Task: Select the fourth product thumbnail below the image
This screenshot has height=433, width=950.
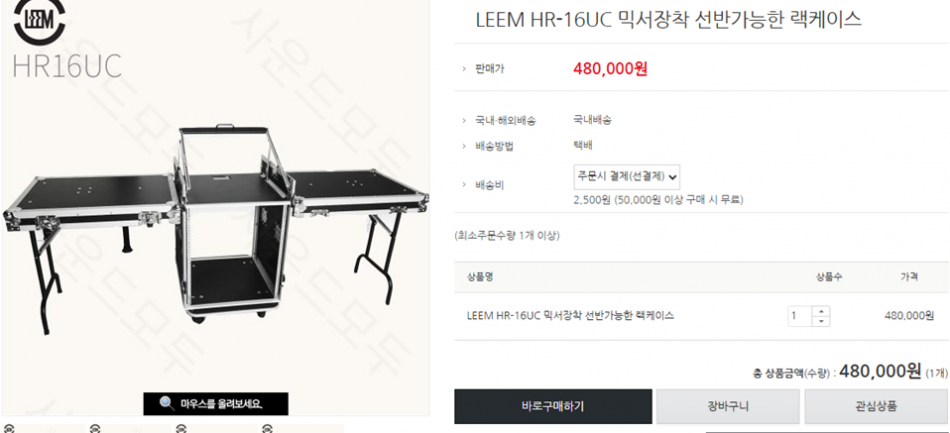Action: pos(301,428)
